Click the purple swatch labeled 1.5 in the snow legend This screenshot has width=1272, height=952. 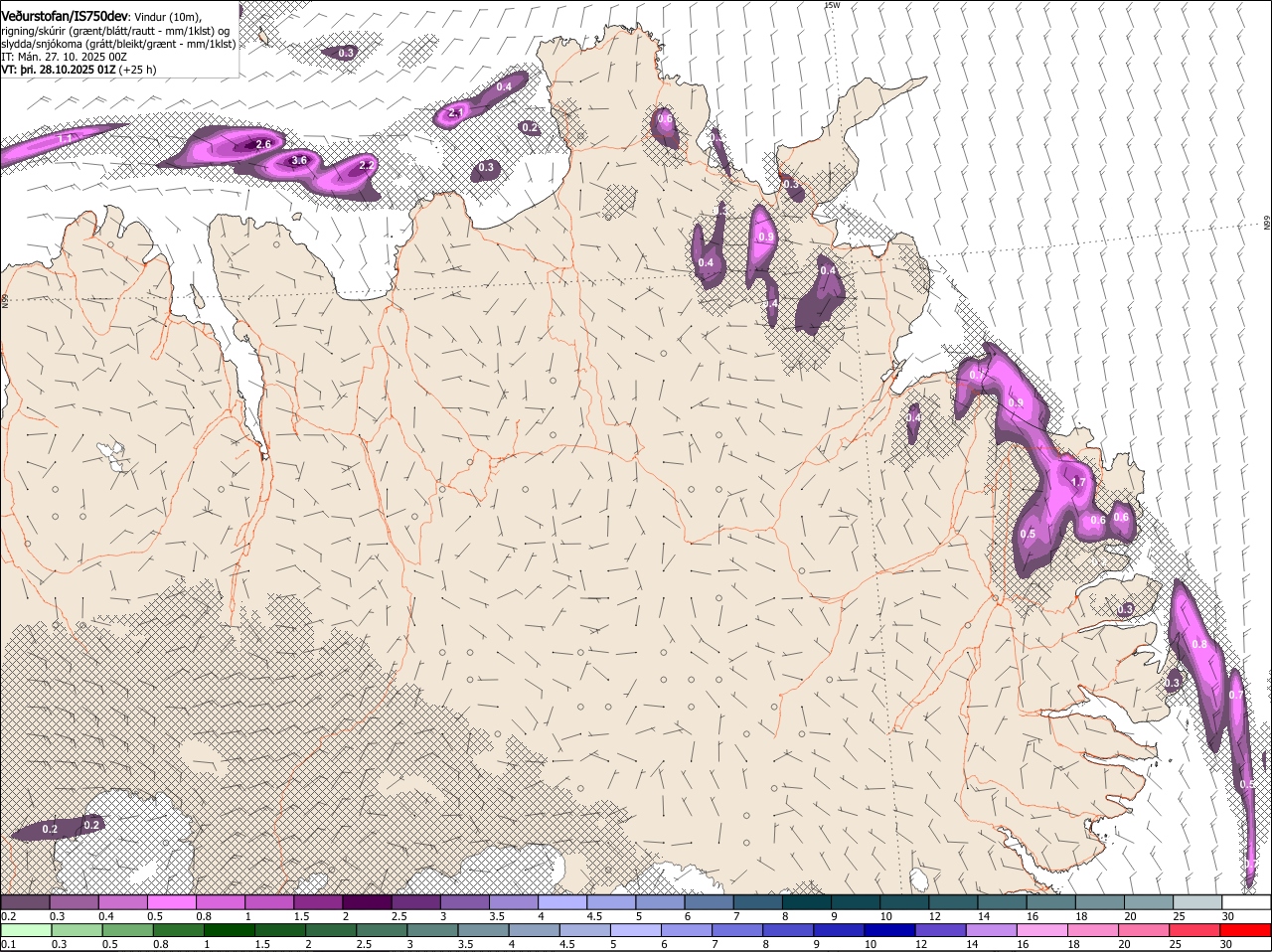click(317, 902)
